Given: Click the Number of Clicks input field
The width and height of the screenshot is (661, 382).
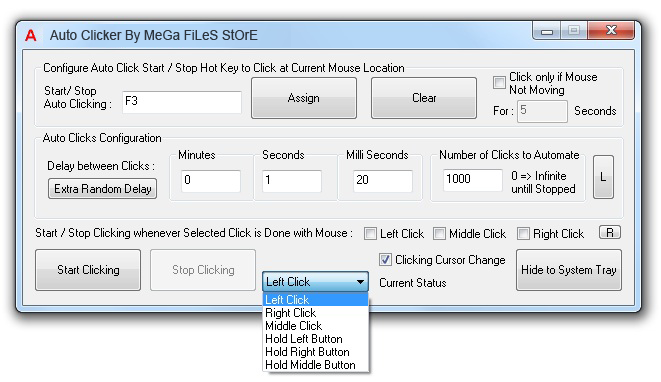Looking at the screenshot, I should (473, 180).
